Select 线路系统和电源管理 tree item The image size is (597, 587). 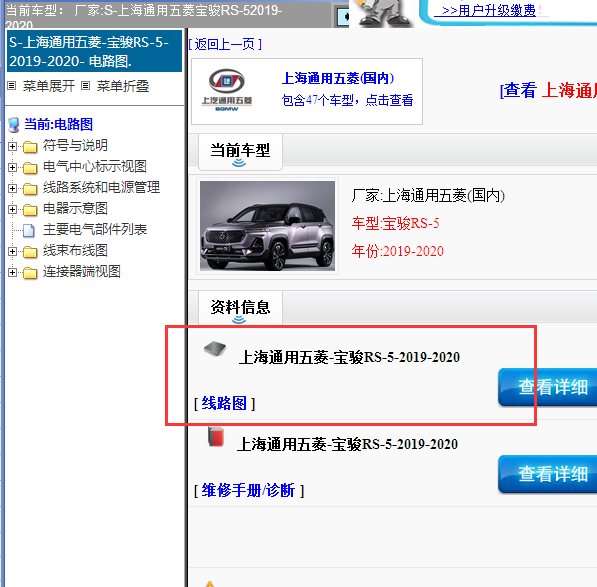(x=101, y=187)
